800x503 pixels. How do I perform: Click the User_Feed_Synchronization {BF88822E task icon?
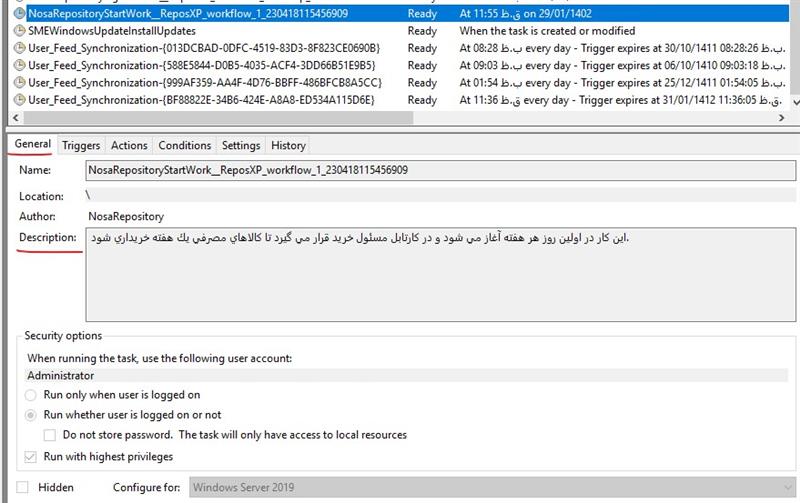(19, 100)
